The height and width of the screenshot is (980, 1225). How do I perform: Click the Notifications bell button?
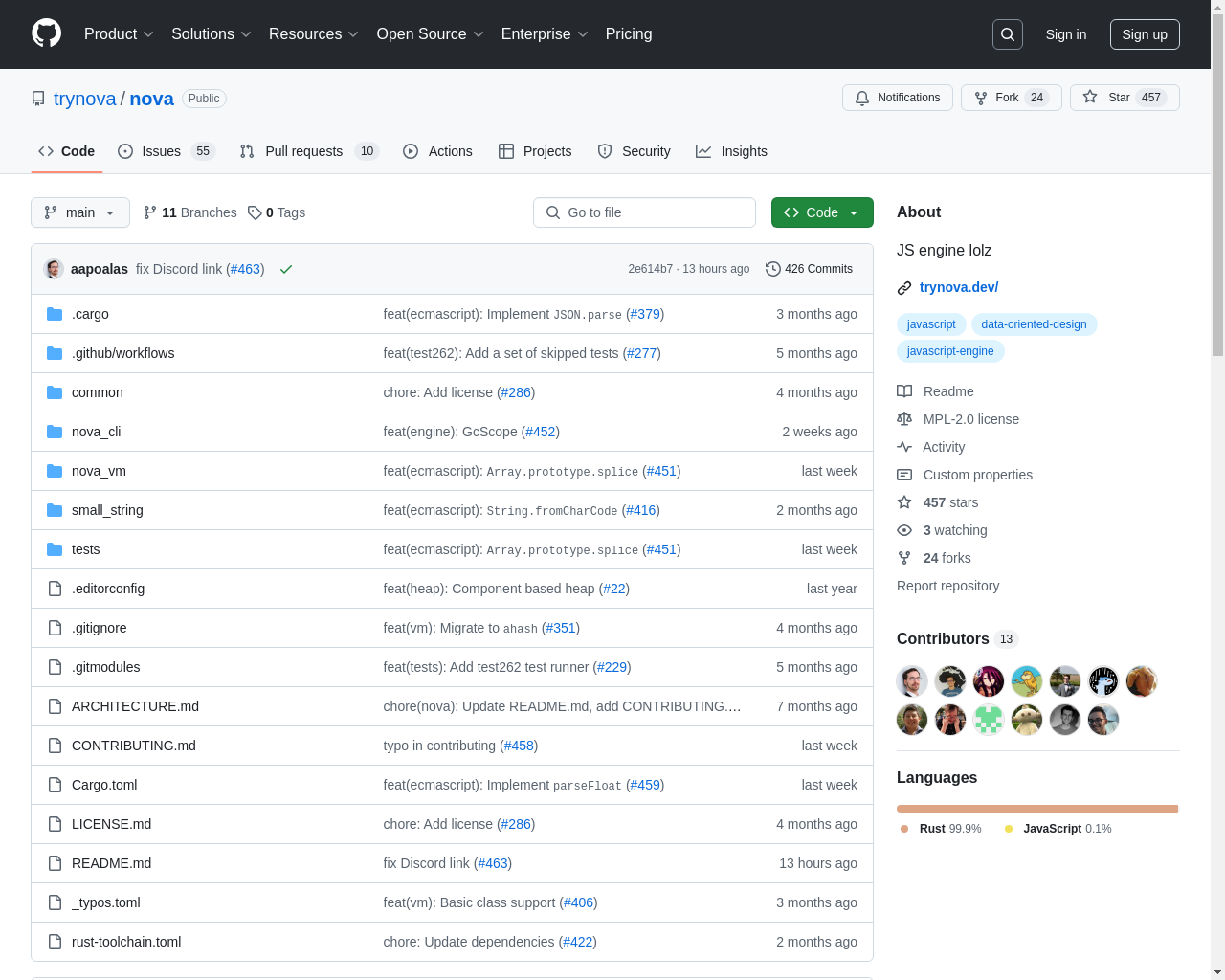pyautogui.click(x=898, y=98)
